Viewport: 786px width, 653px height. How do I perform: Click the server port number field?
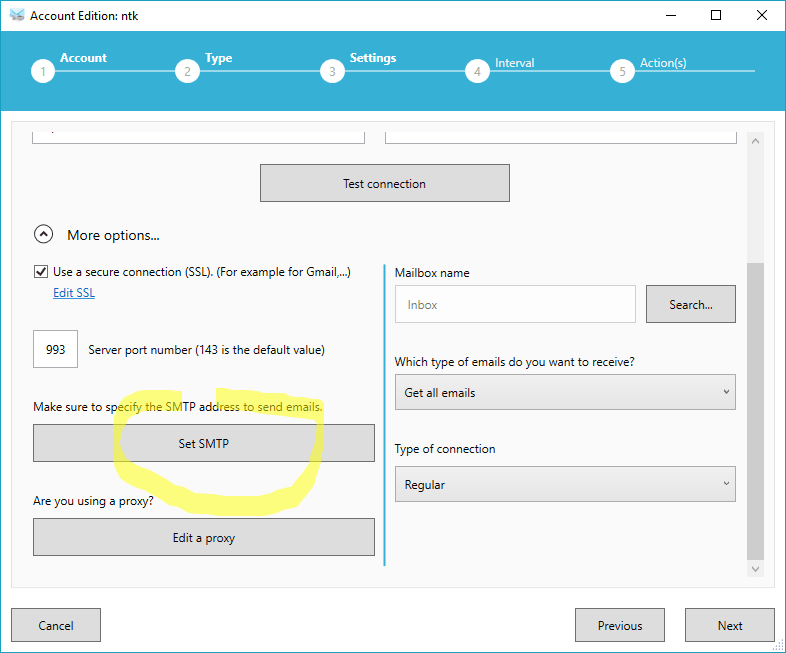[x=55, y=349]
